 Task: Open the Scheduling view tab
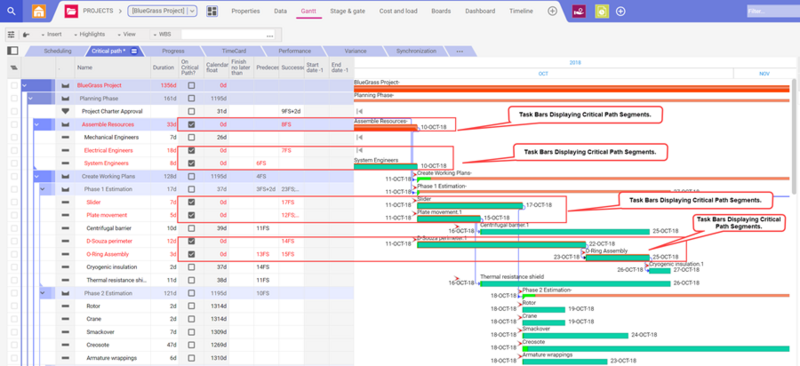pos(57,51)
